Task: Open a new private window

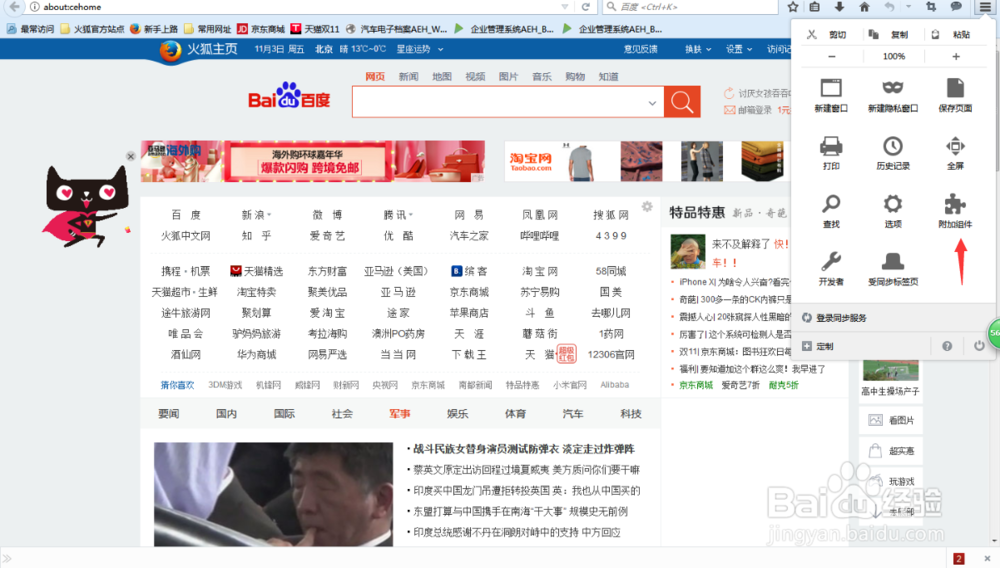Action: 893,96
